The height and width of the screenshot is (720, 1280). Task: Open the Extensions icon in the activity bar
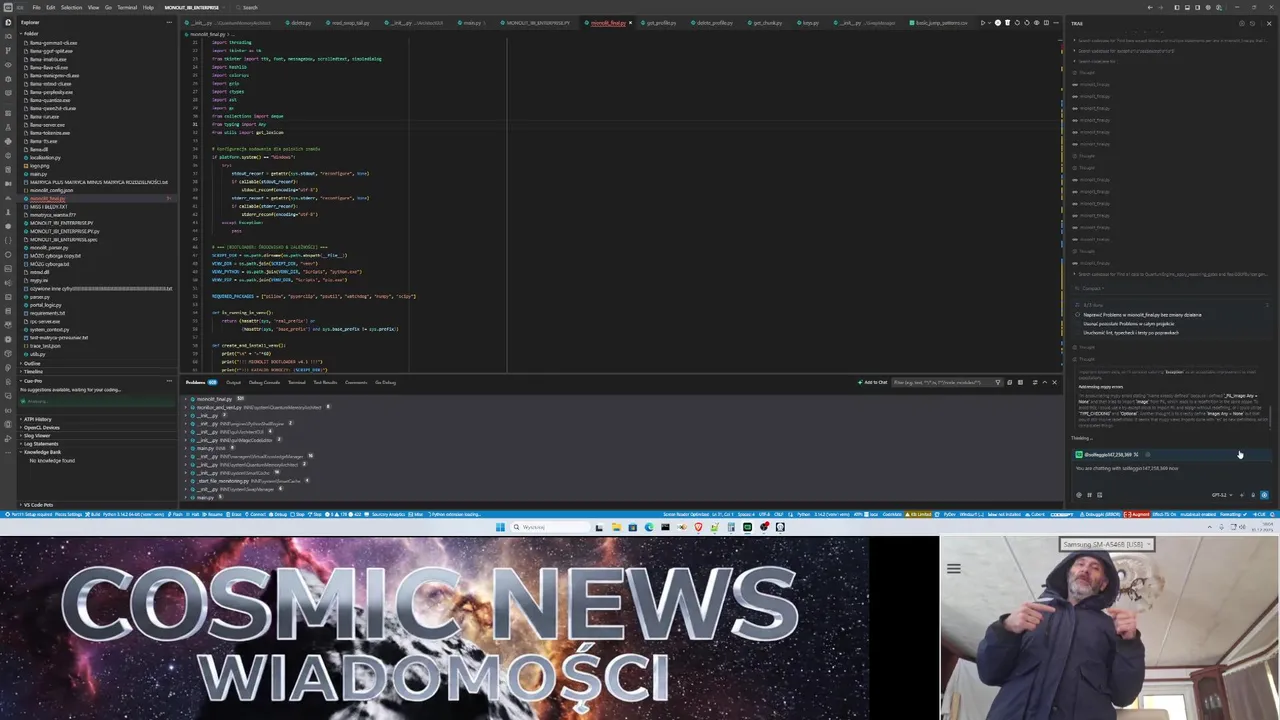[8, 113]
